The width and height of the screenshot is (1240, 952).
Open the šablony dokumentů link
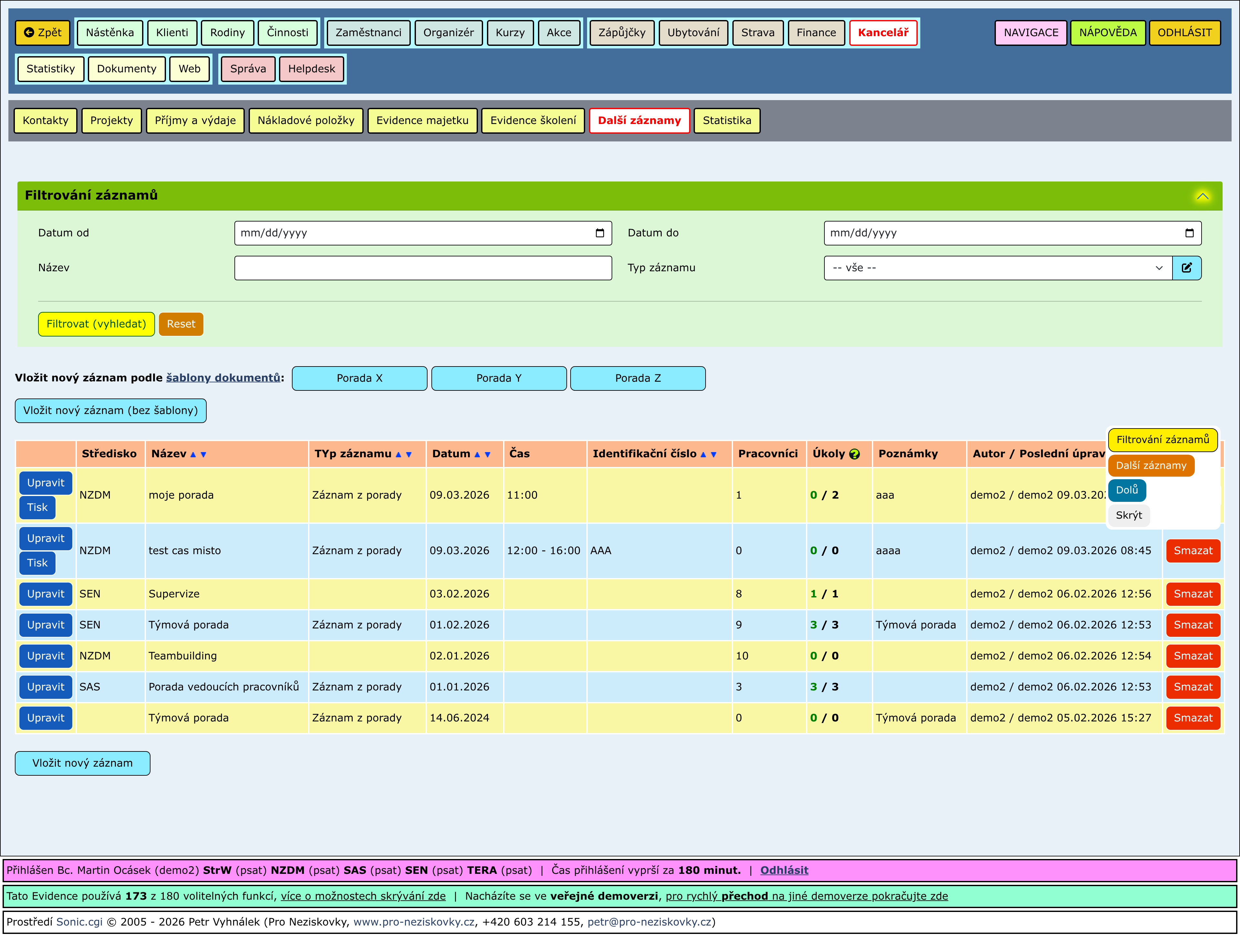(x=223, y=378)
